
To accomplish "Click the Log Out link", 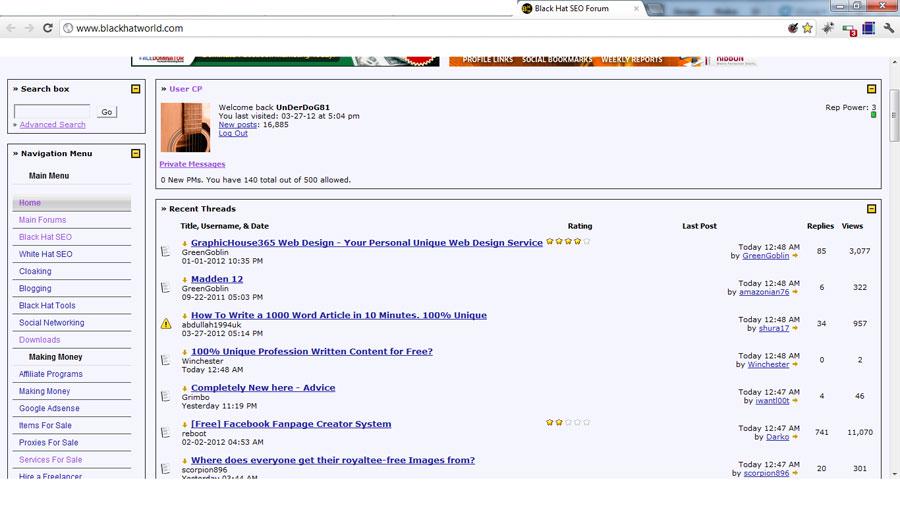I will click(233, 133).
